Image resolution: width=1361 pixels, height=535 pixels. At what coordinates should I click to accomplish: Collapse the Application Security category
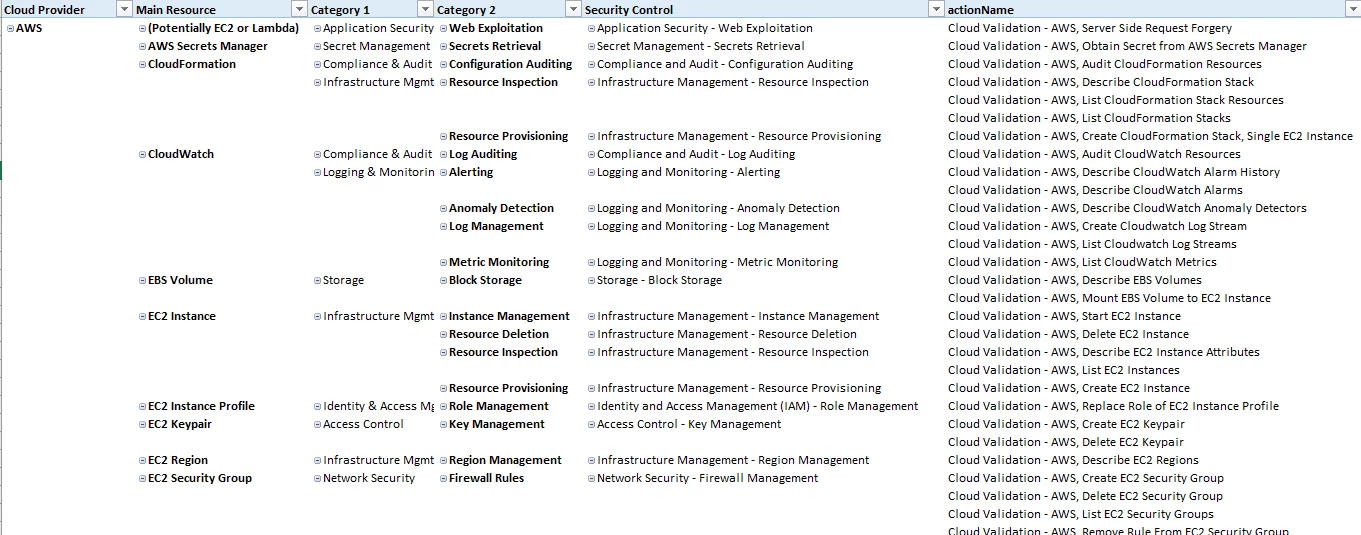317,29
